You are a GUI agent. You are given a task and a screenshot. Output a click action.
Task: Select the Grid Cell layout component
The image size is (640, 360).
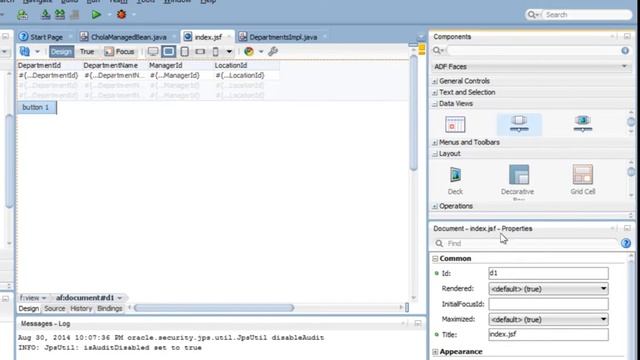click(583, 180)
